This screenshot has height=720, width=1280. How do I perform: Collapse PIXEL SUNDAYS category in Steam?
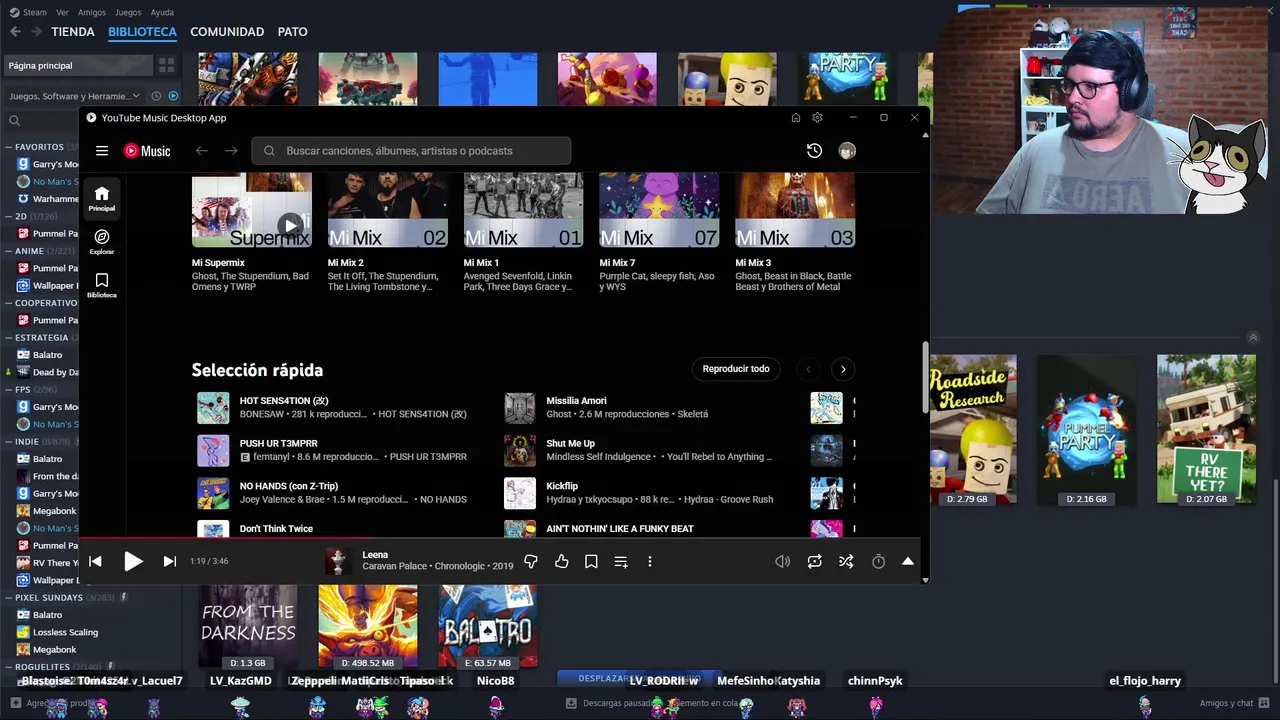click(9, 597)
